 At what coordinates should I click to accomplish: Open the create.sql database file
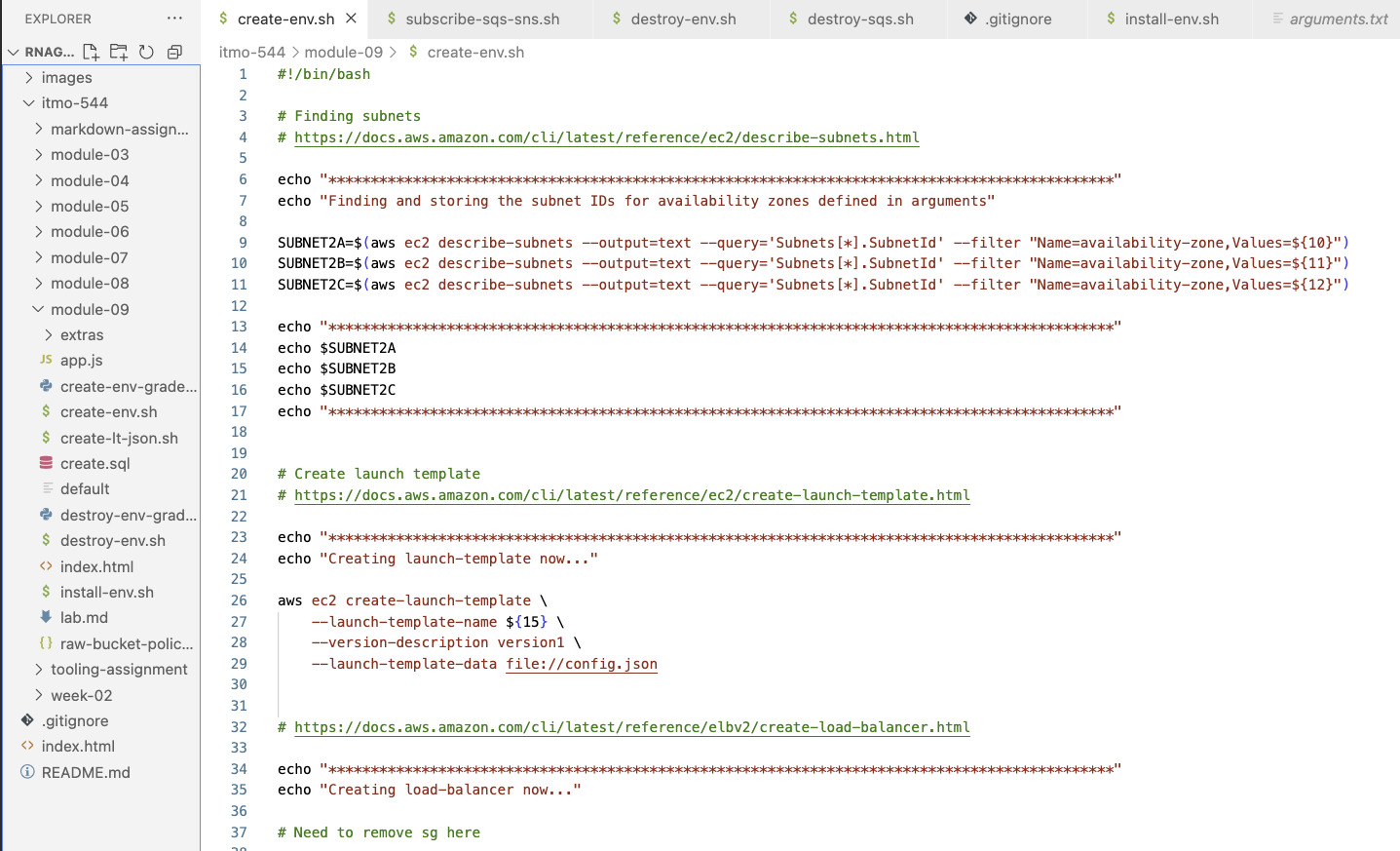click(95, 463)
